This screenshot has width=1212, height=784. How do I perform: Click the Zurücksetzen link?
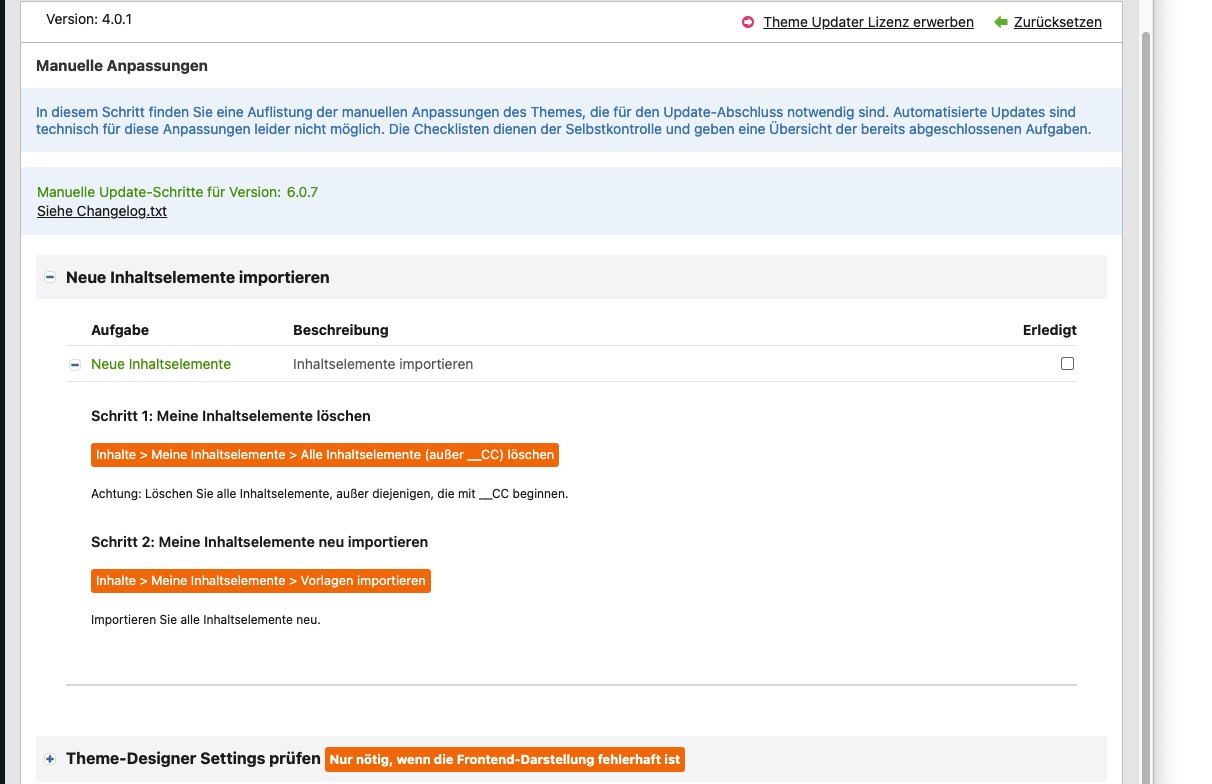pos(1057,22)
